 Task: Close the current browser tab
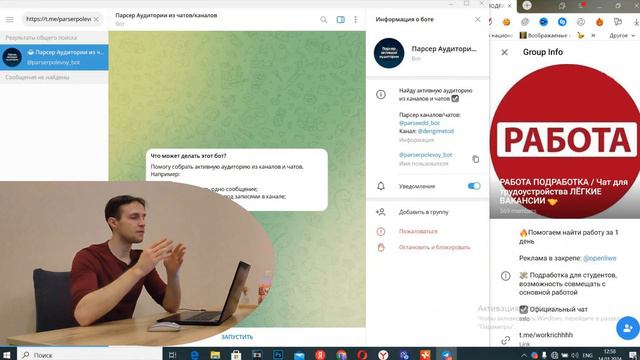click(509, 6)
